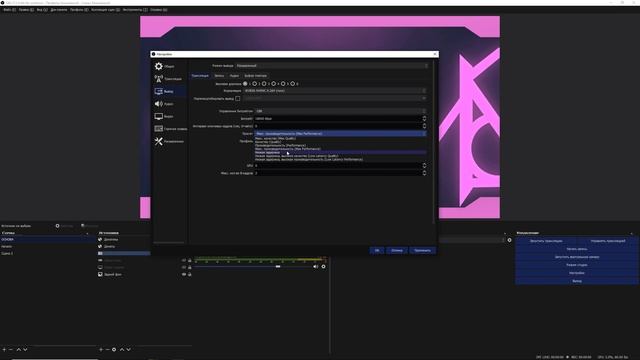Click the Max B-frames stepper arrows
The height and width of the screenshot is (360, 640).
(424, 173)
